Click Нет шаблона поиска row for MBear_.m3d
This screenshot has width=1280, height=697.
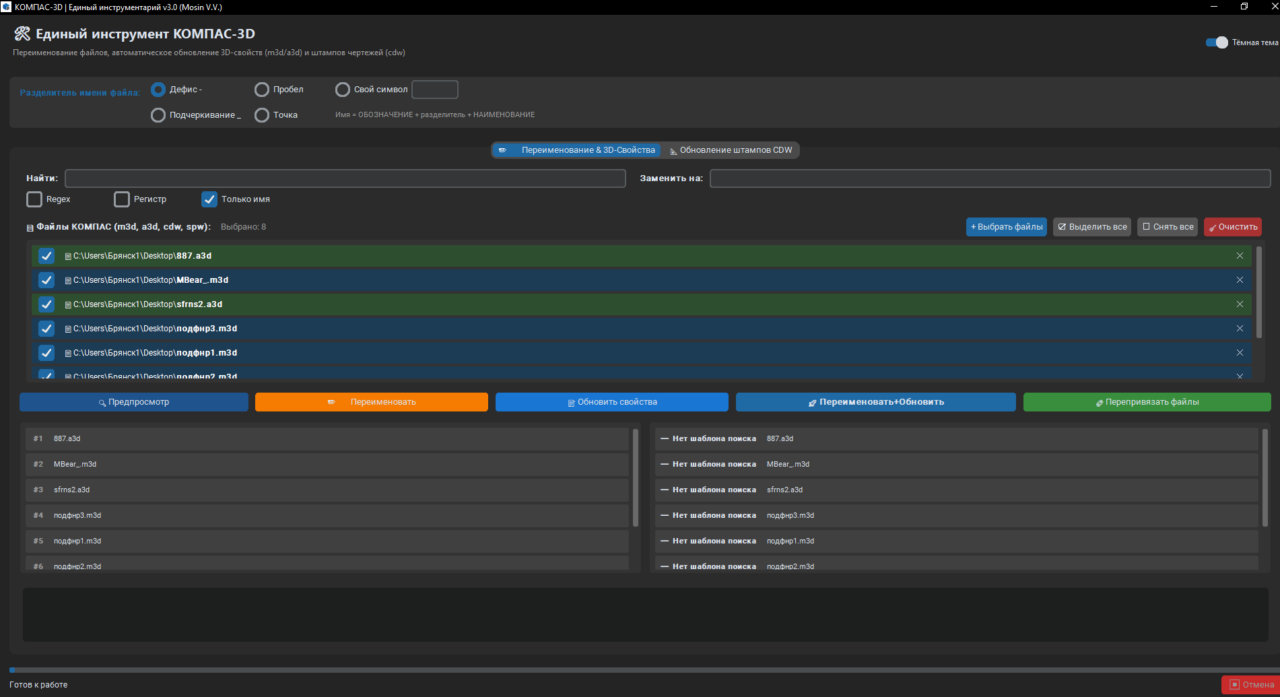(956, 464)
